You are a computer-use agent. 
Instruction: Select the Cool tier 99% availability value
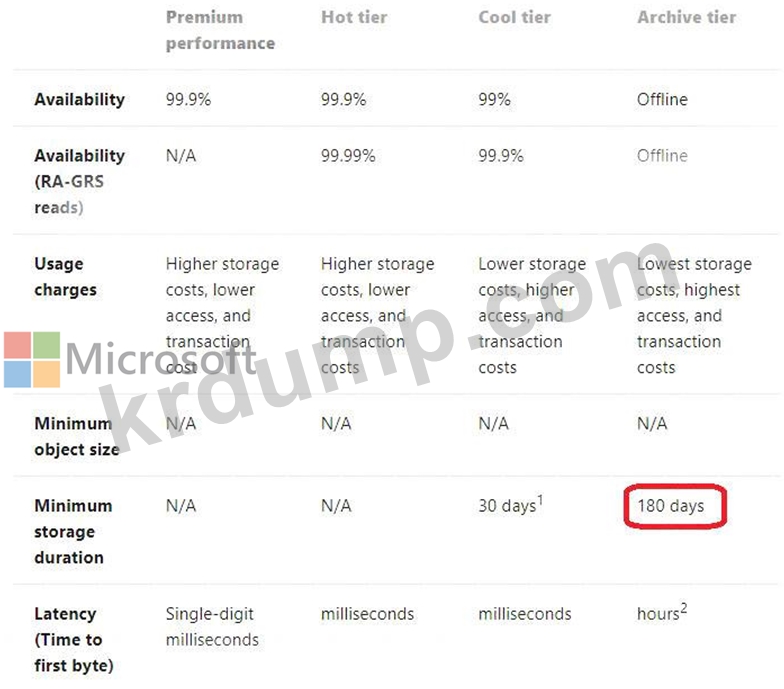pyautogui.click(x=494, y=99)
